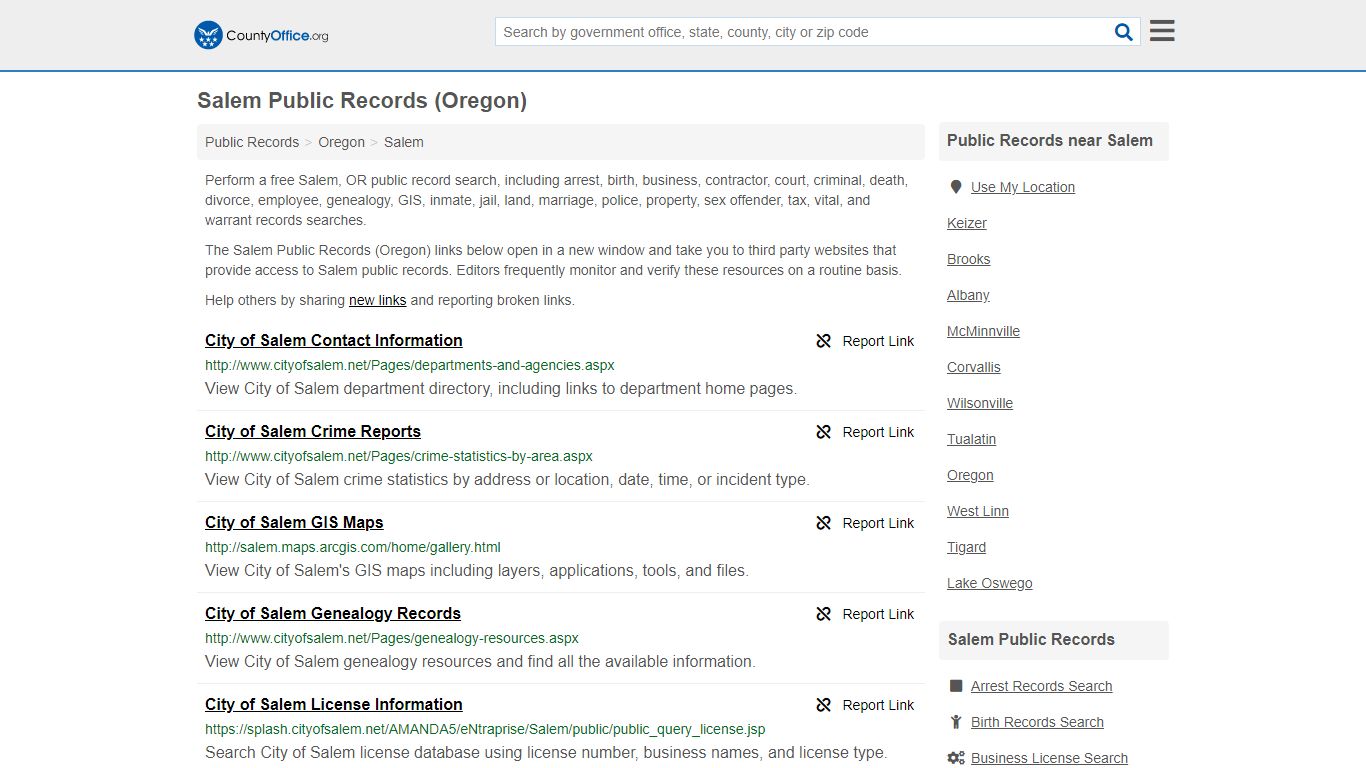Click Public Records near Salem heading
This screenshot has width=1366, height=768.
click(1050, 140)
